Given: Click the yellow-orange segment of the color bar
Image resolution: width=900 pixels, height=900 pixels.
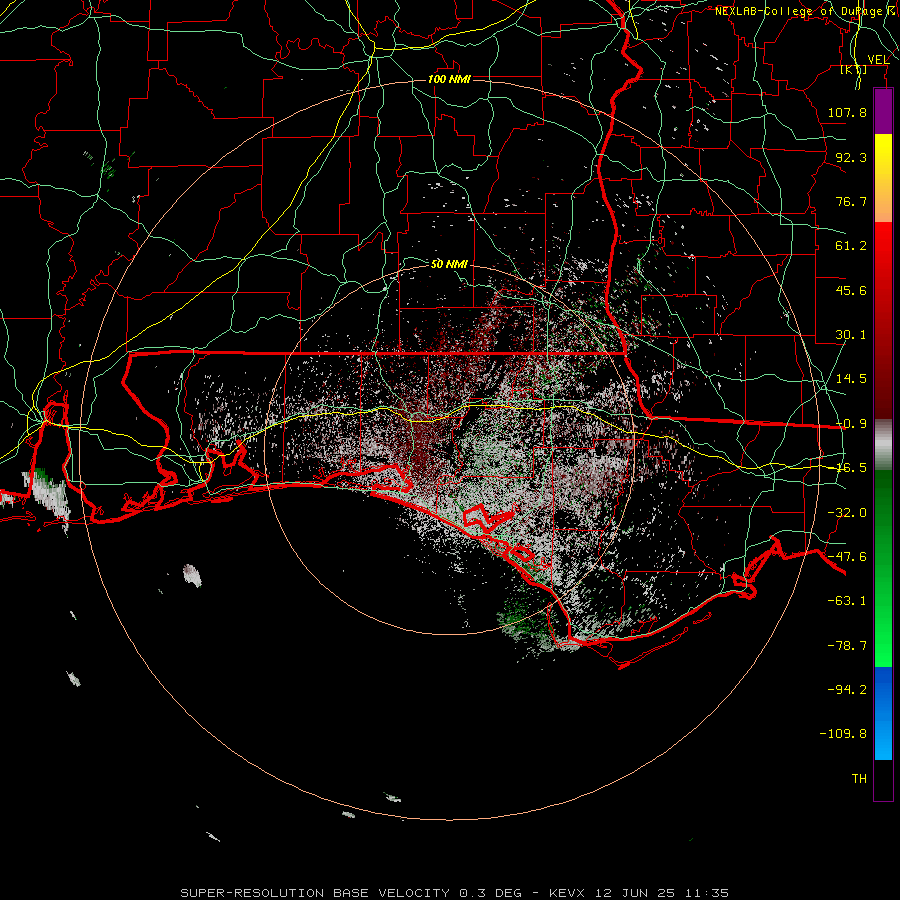Looking at the screenshot, I should (x=883, y=178).
